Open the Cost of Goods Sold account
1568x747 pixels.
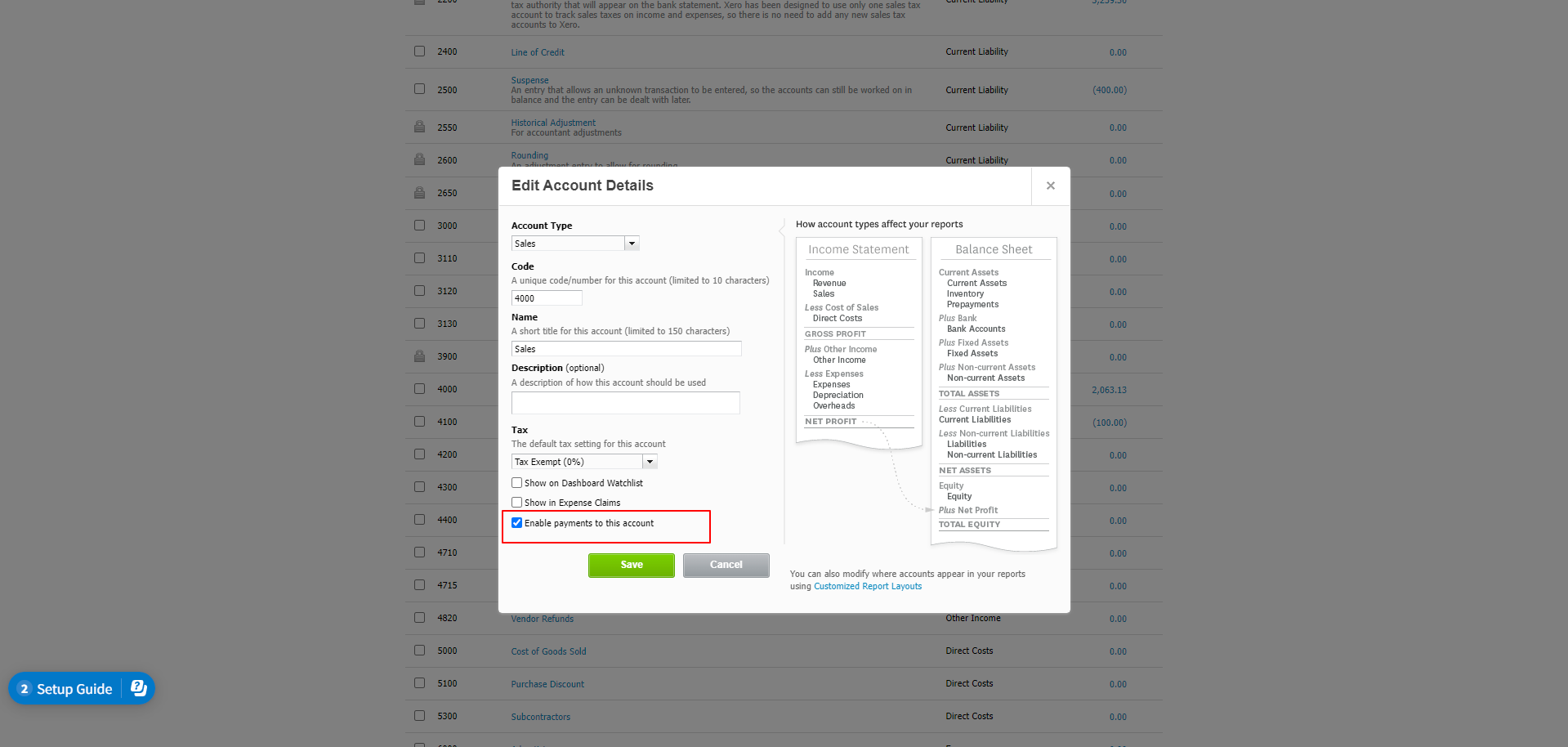pyautogui.click(x=548, y=651)
